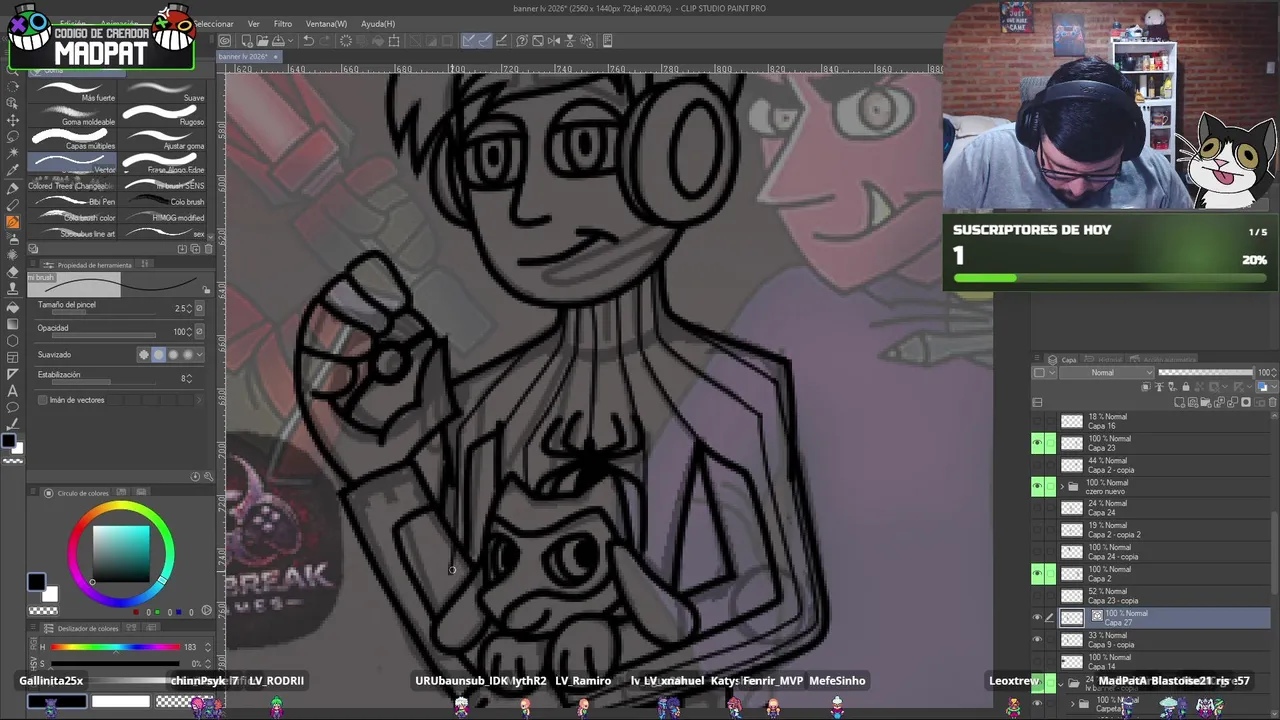Toggle visibility eye of Capa 2
Screen dimensions: 1280x720
point(1037,574)
